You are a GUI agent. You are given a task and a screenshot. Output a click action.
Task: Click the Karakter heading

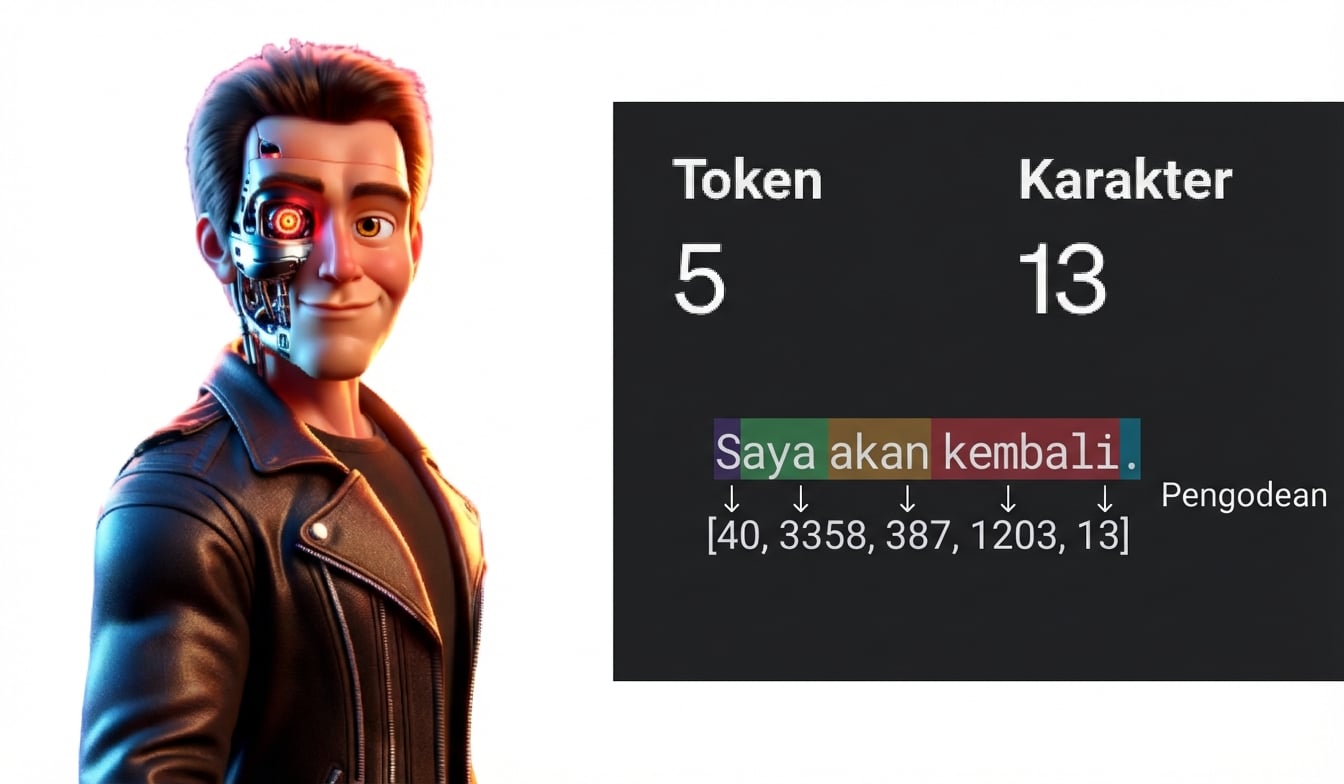1125,180
